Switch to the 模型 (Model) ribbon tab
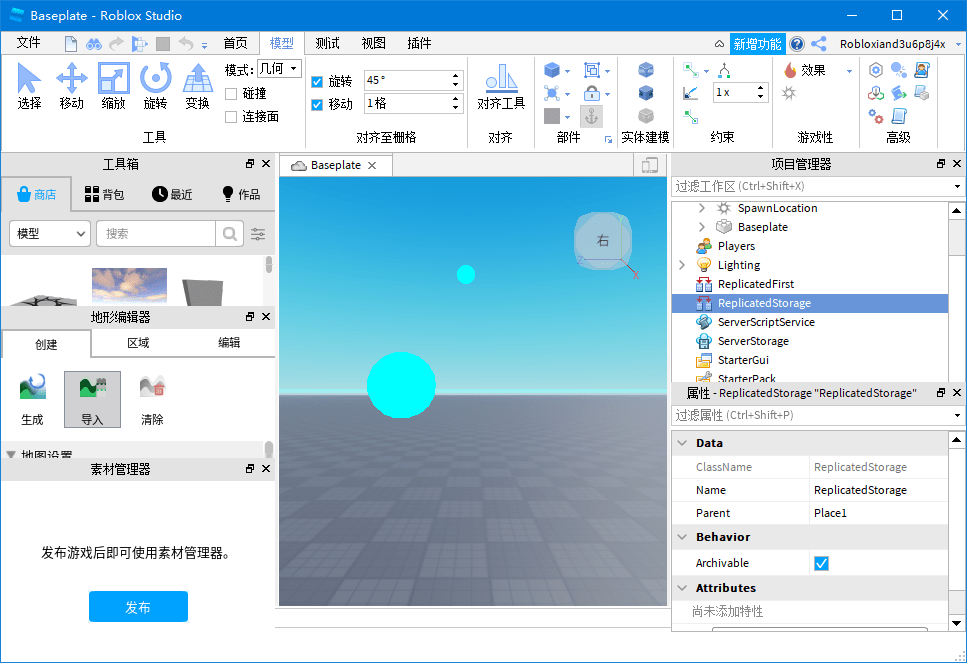Screen dimensions: 967x663 coord(281,43)
